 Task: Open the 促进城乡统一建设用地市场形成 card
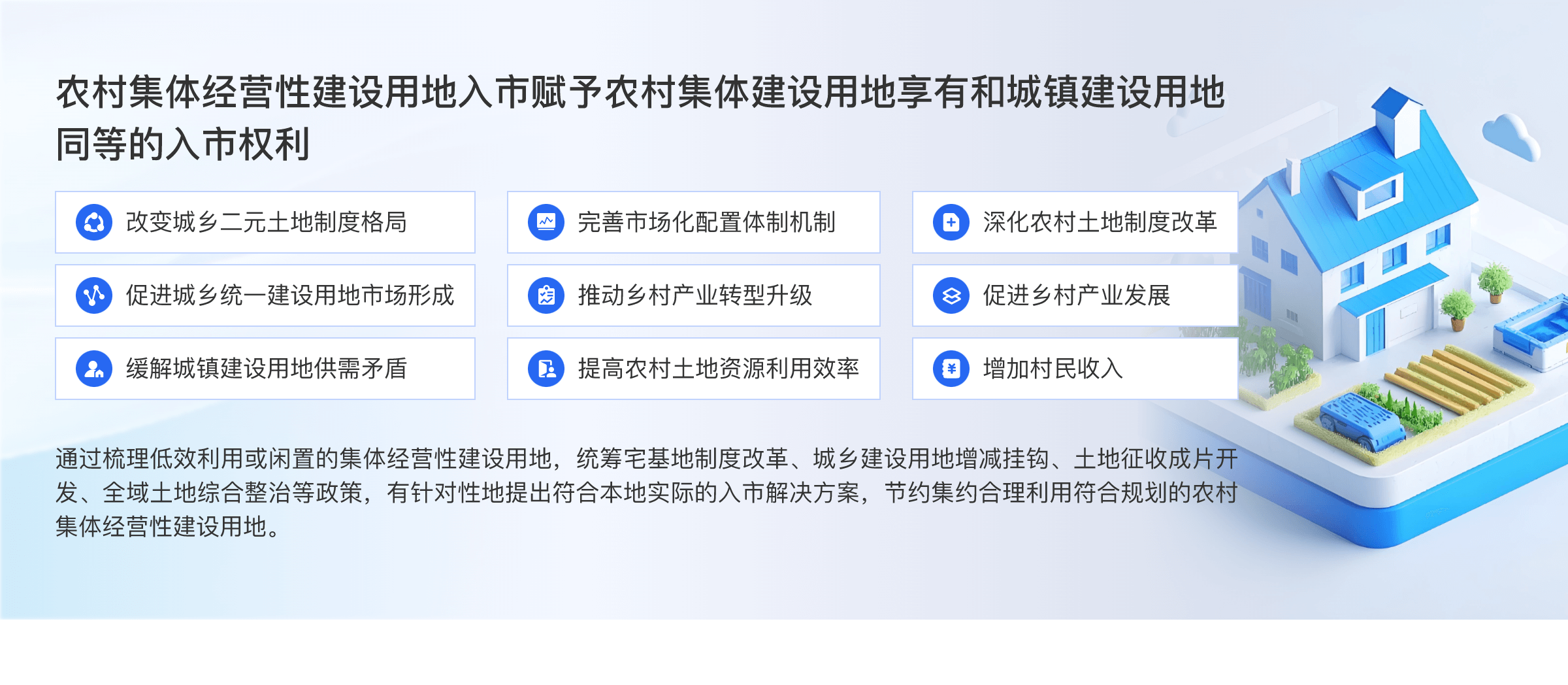pos(265,295)
